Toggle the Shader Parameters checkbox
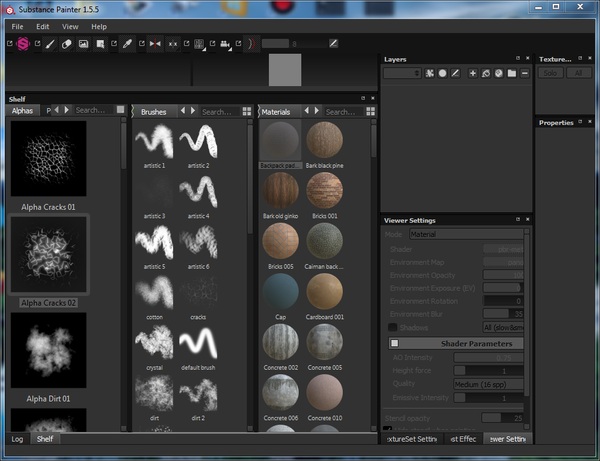This screenshot has height=461, width=600. (x=394, y=343)
